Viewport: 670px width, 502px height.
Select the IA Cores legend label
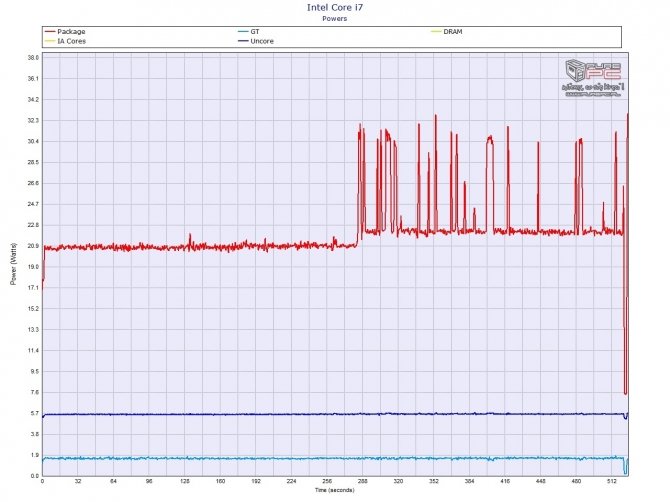(71, 41)
